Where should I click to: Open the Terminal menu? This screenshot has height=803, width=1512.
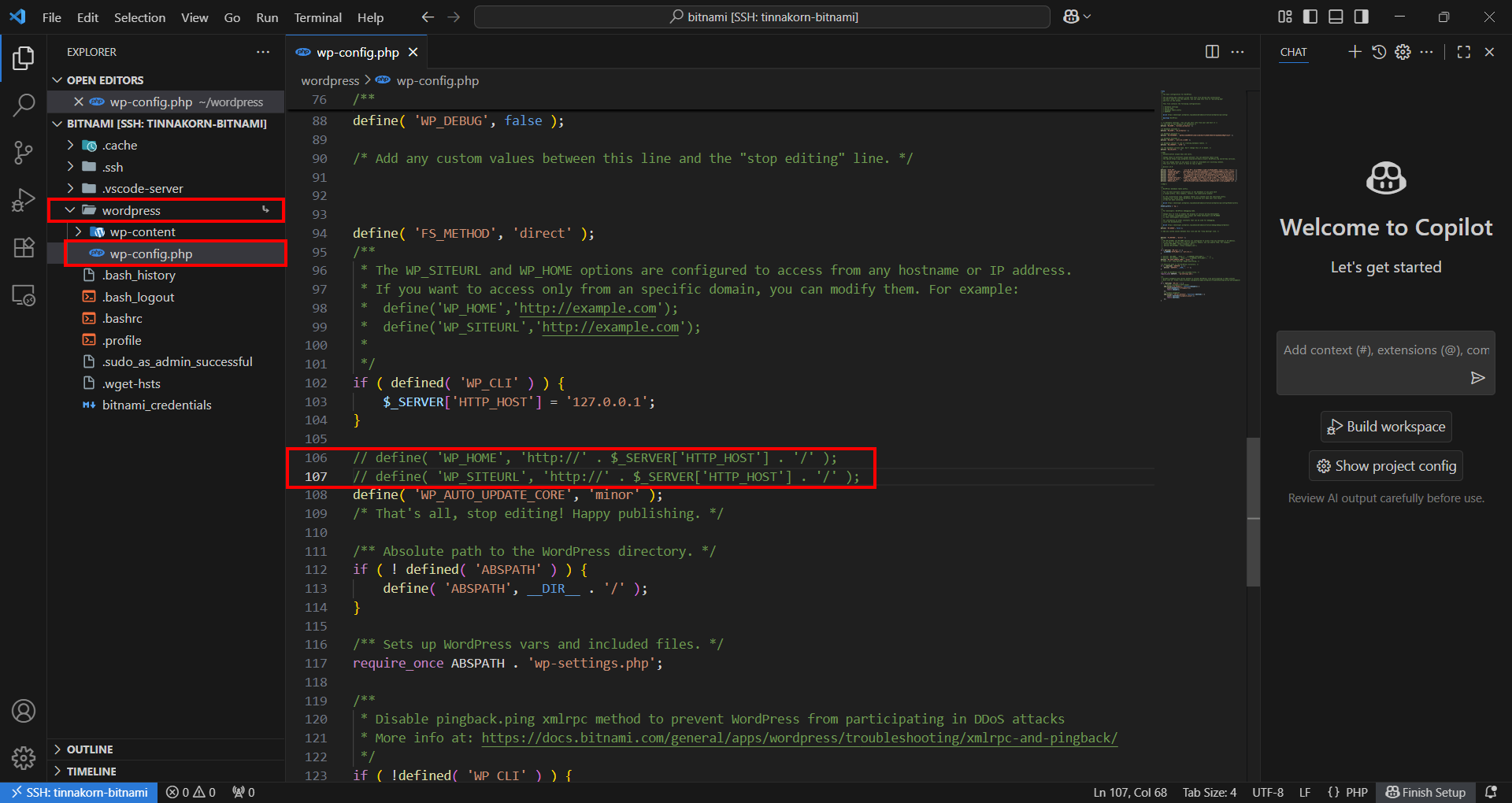pyautogui.click(x=317, y=17)
